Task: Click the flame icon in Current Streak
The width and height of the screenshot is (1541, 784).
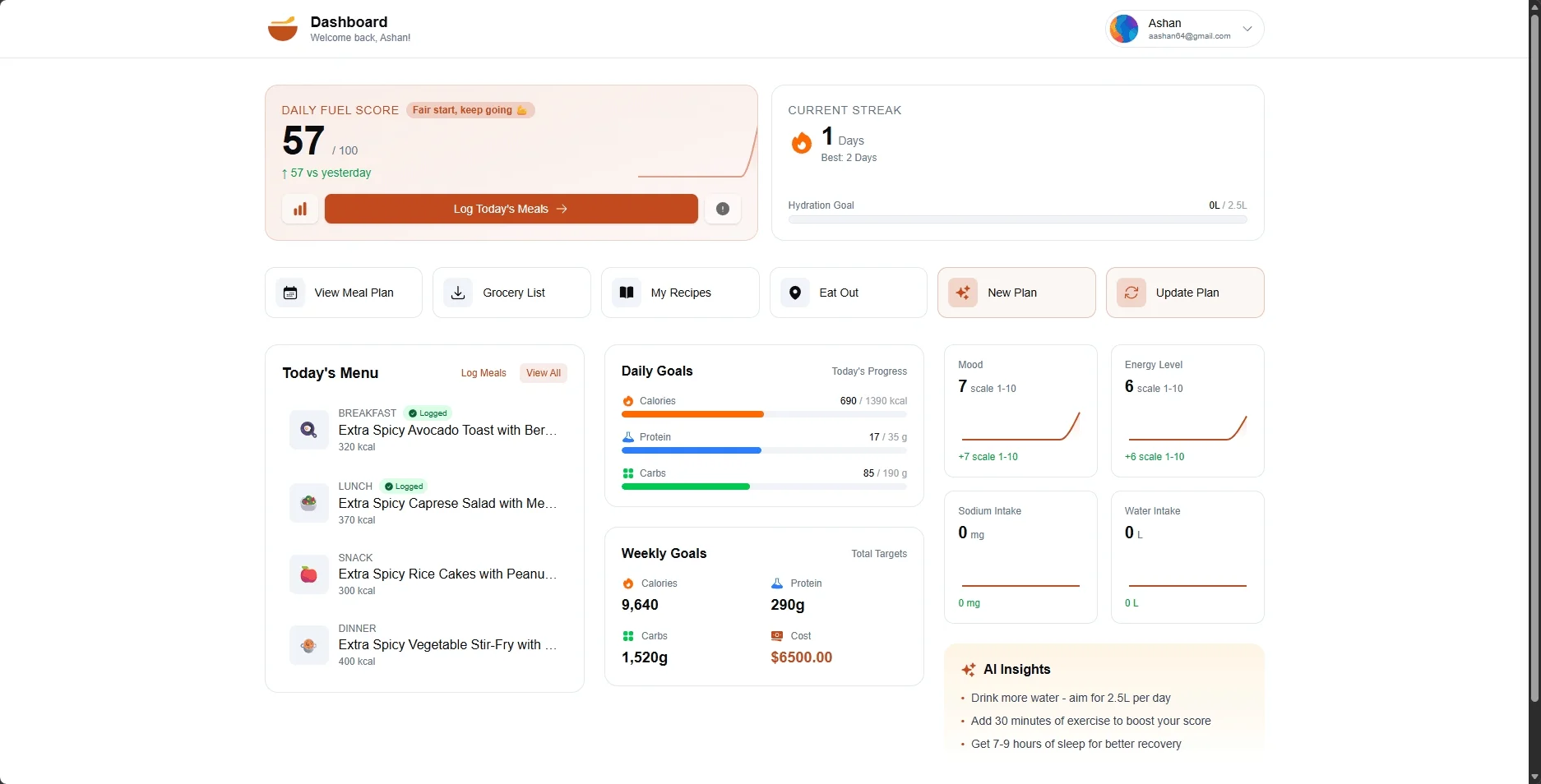Action: click(x=801, y=144)
